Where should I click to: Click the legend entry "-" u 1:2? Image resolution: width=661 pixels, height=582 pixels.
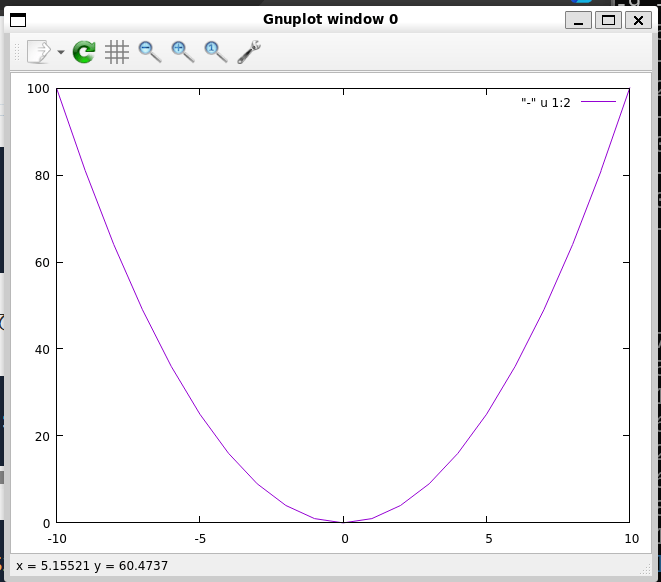coord(545,103)
